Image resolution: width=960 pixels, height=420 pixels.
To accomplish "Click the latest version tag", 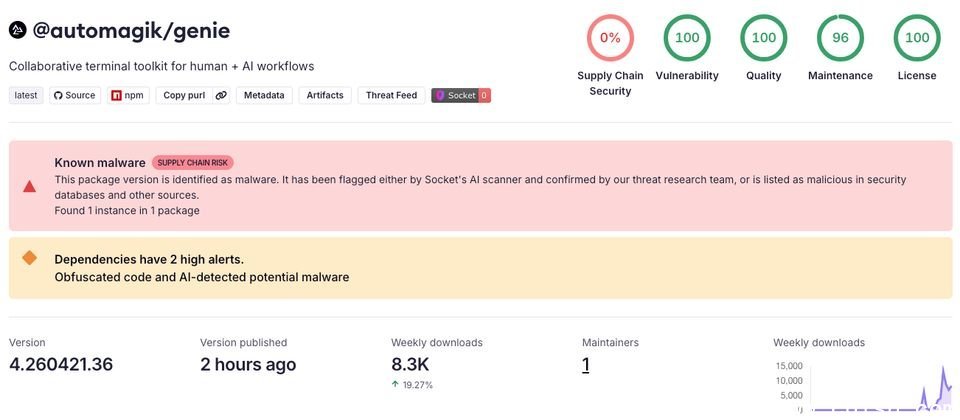I will coord(26,95).
